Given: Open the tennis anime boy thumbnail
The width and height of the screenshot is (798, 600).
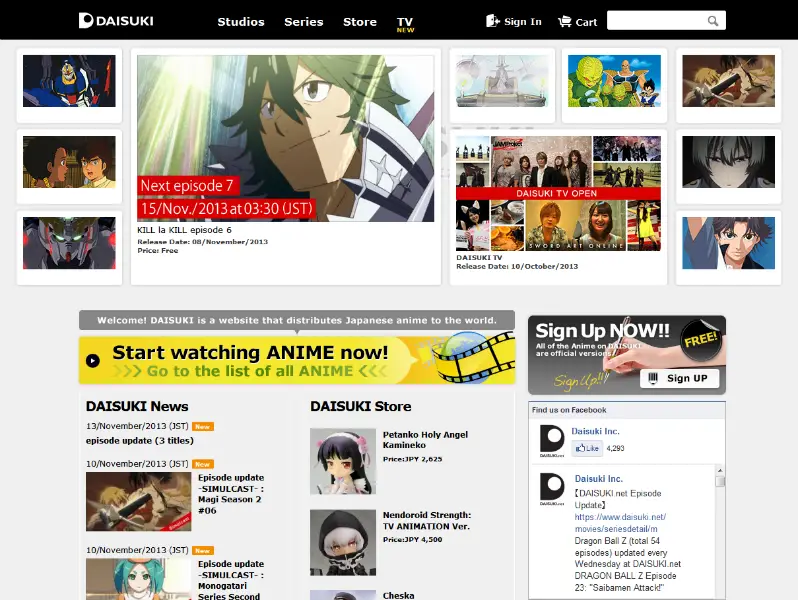Looking at the screenshot, I should click(728, 243).
